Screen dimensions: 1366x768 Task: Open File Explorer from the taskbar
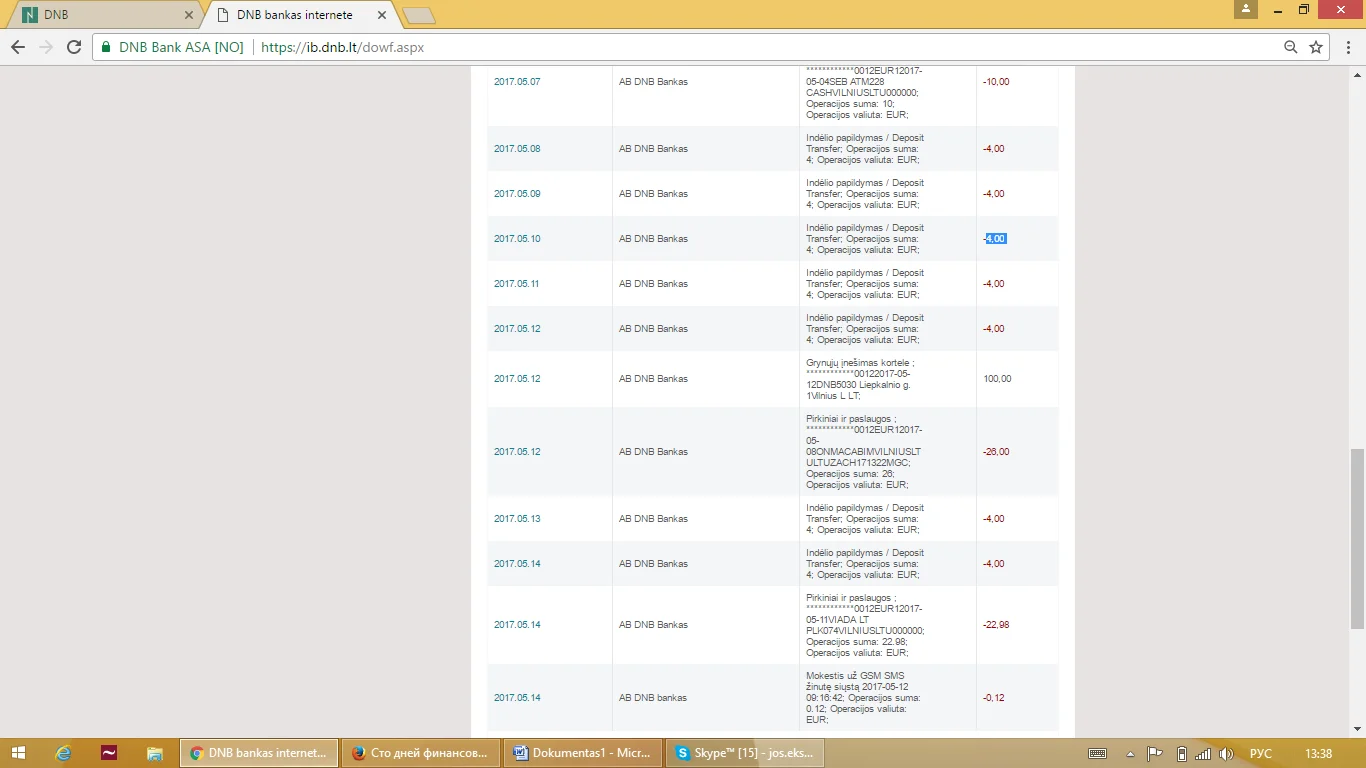(x=155, y=753)
